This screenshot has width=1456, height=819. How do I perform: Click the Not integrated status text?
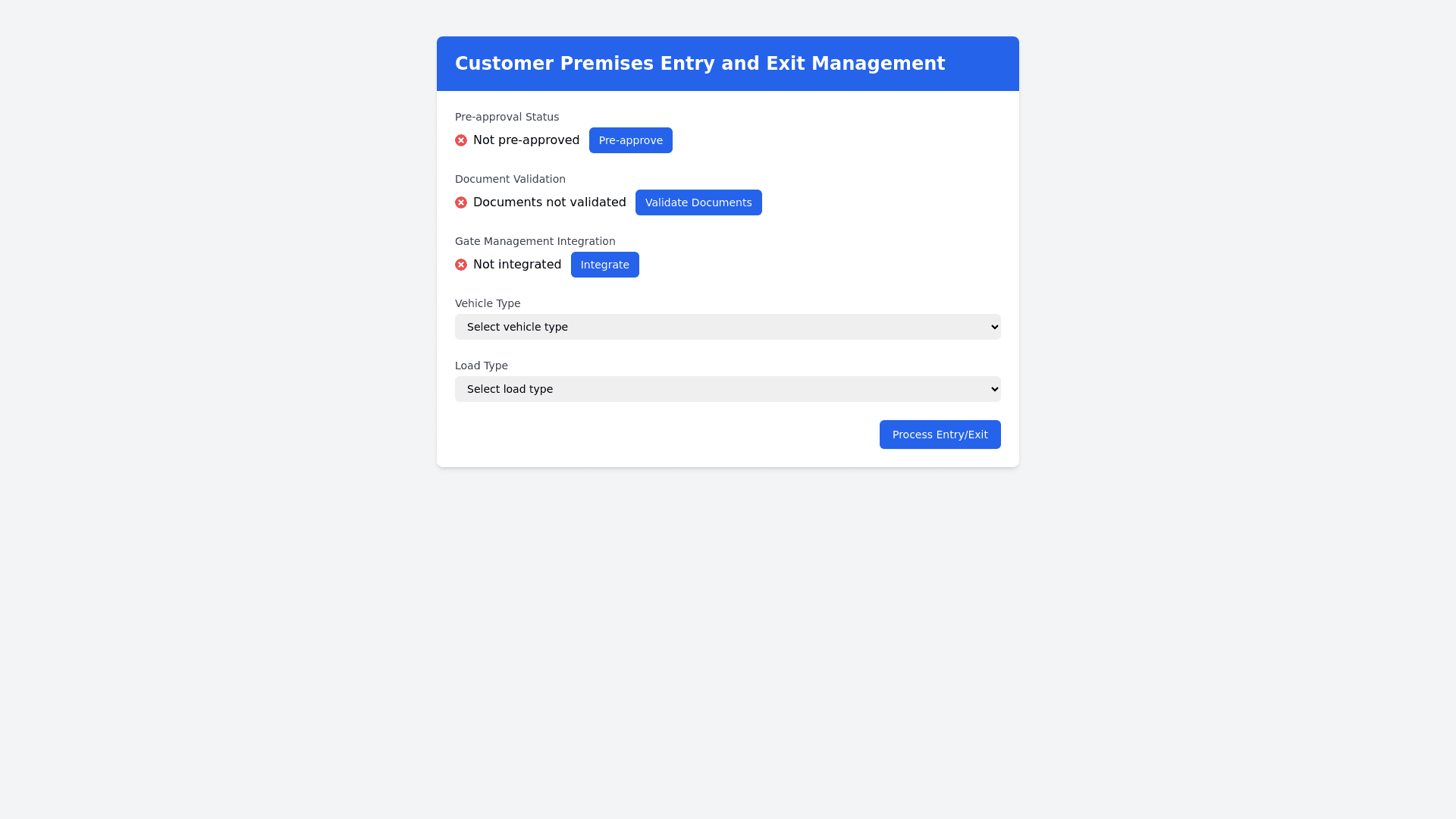[x=517, y=265]
